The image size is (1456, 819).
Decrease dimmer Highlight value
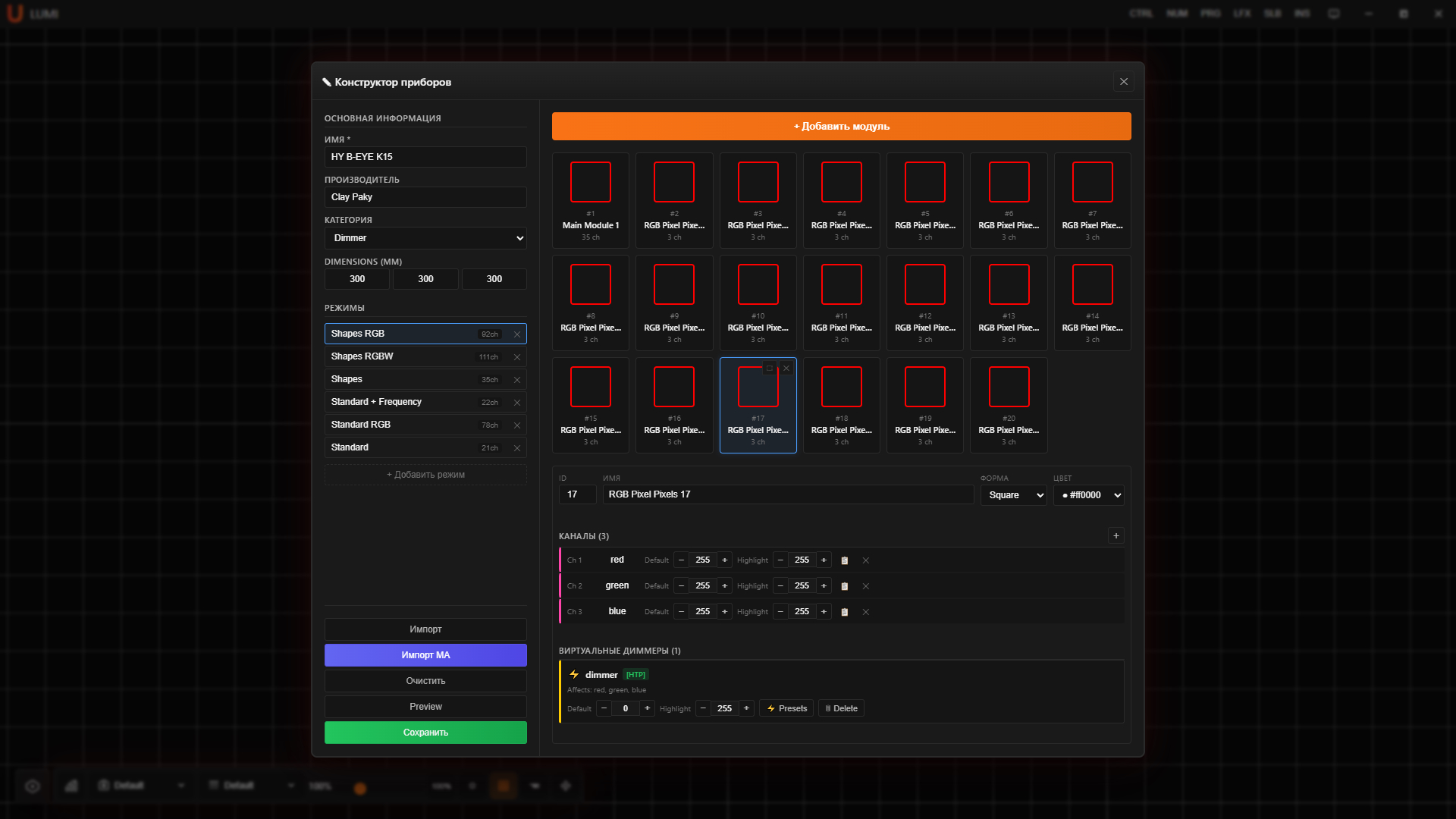(703, 708)
